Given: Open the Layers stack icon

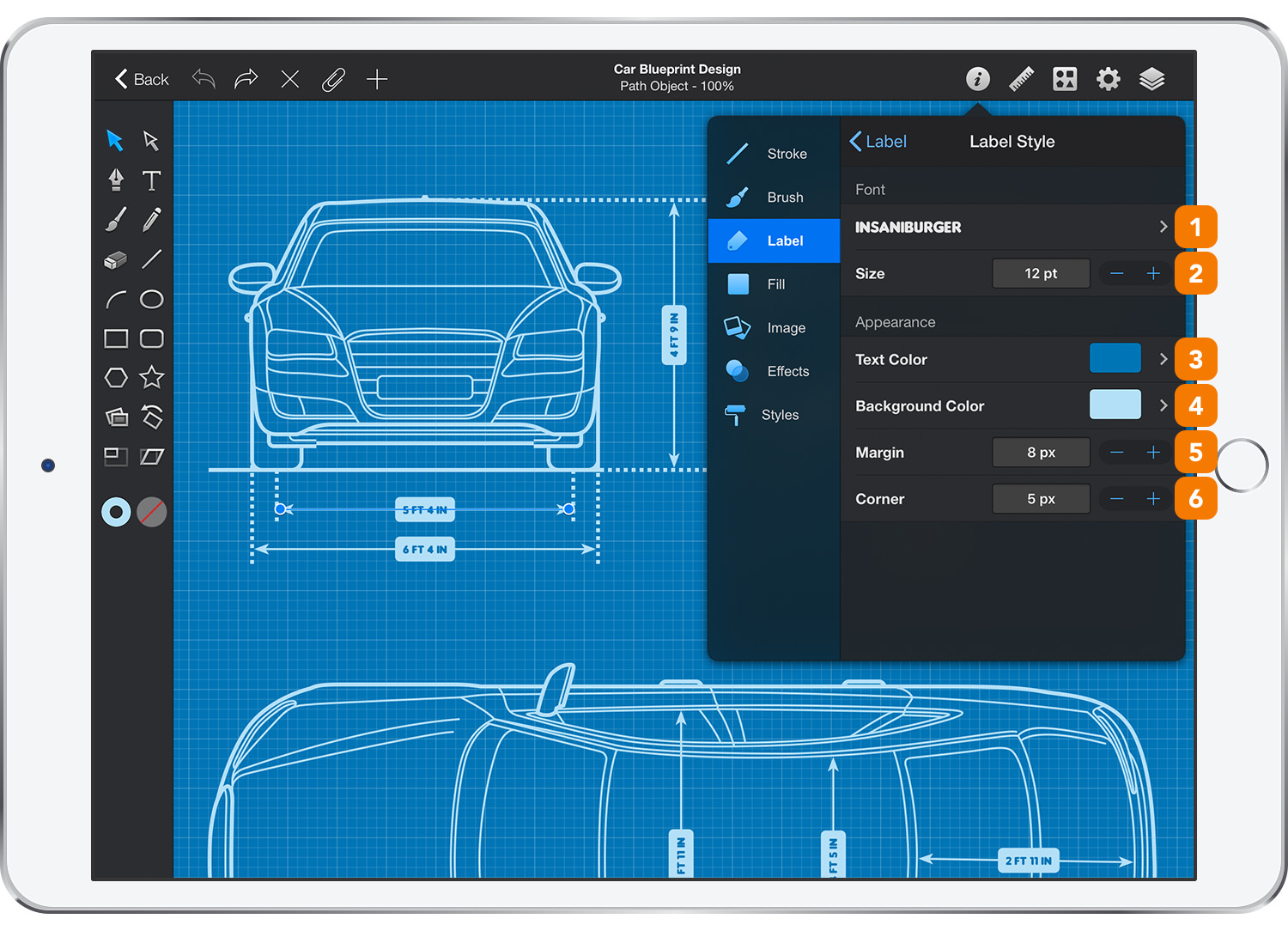Looking at the screenshot, I should click(x=1151, y=79).
